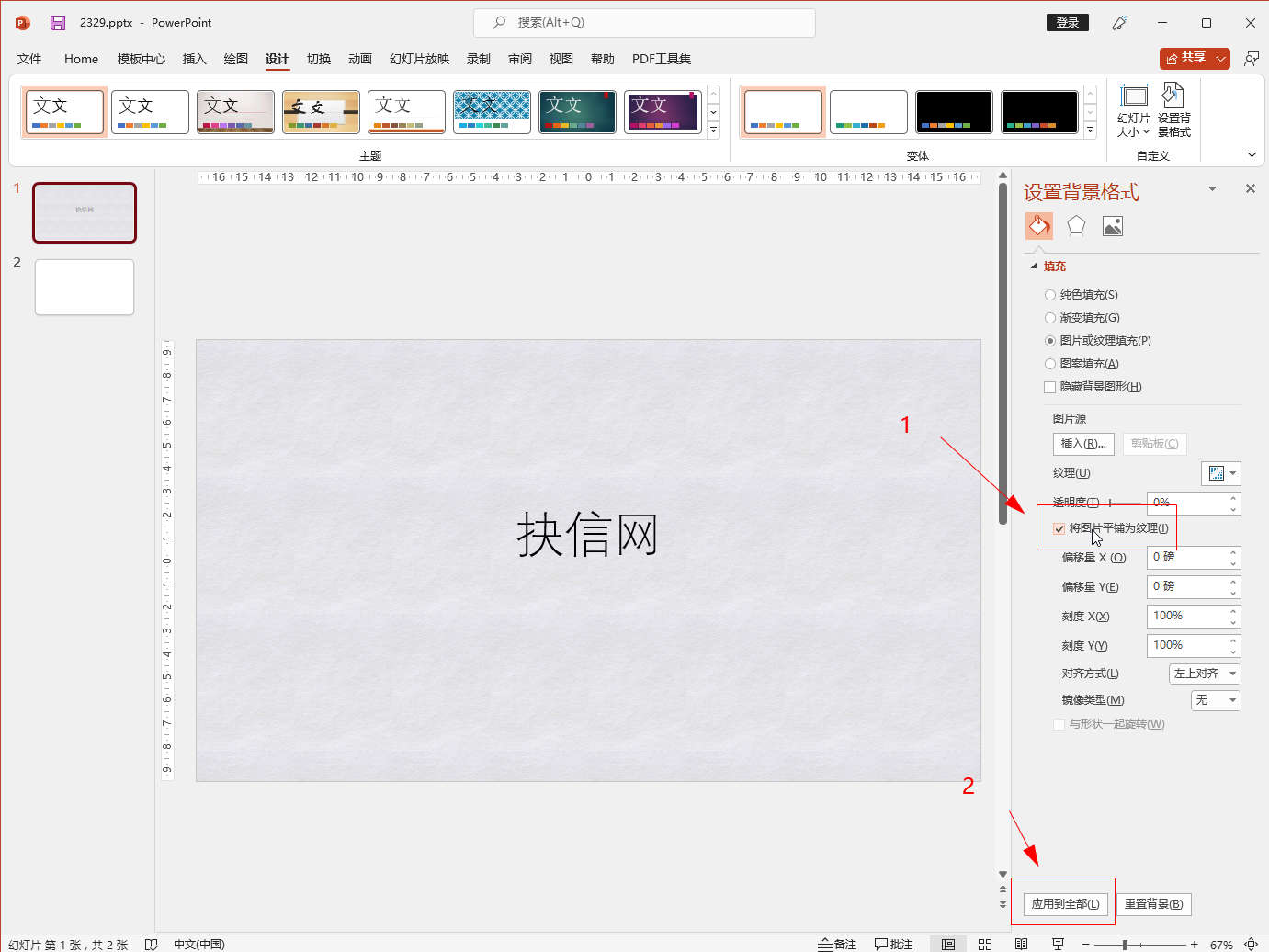Screen dimensions: 1269x952
Task: Switch to slide sorter view
Action: coord(985,944)
